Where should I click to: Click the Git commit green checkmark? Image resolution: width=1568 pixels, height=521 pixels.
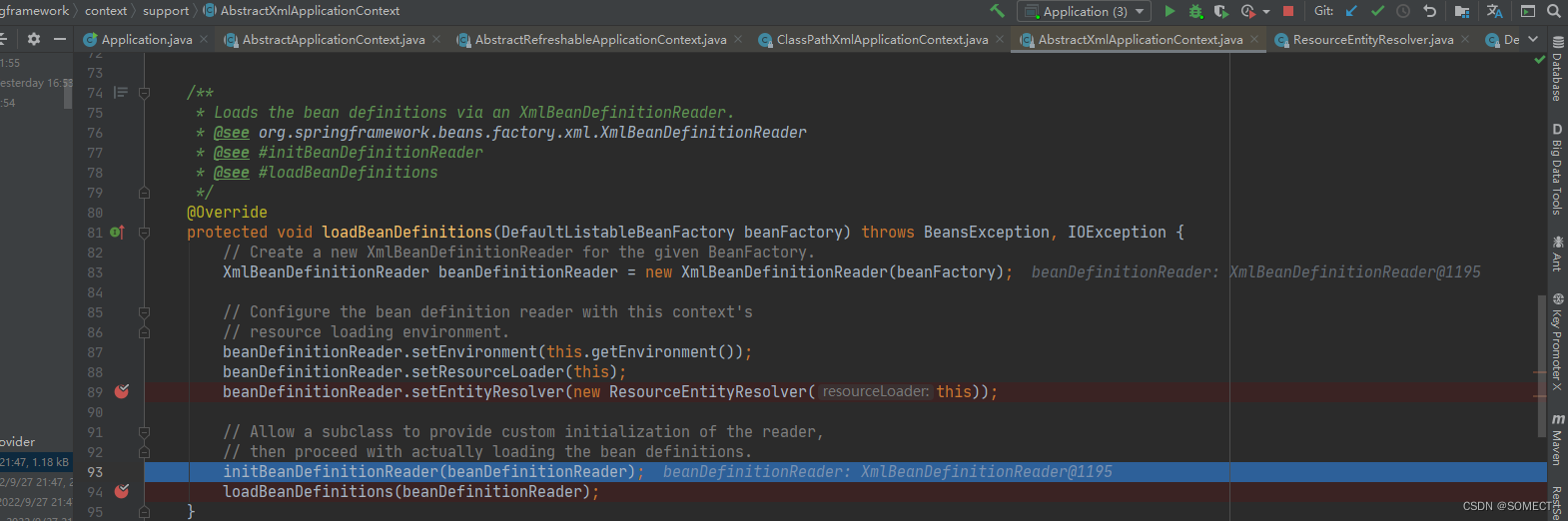pos(1377,11)
